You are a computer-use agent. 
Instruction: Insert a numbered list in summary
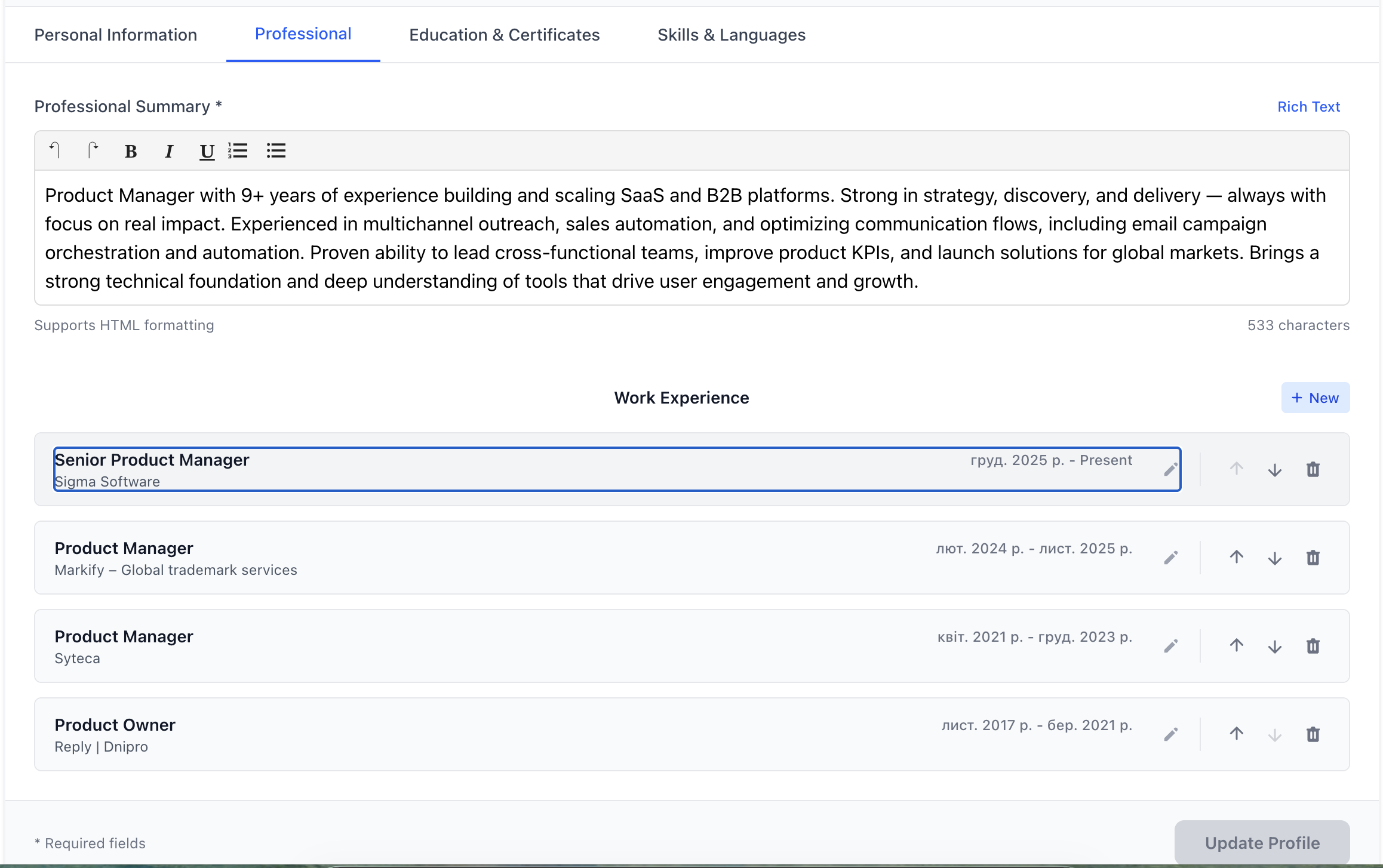[238, 150]
